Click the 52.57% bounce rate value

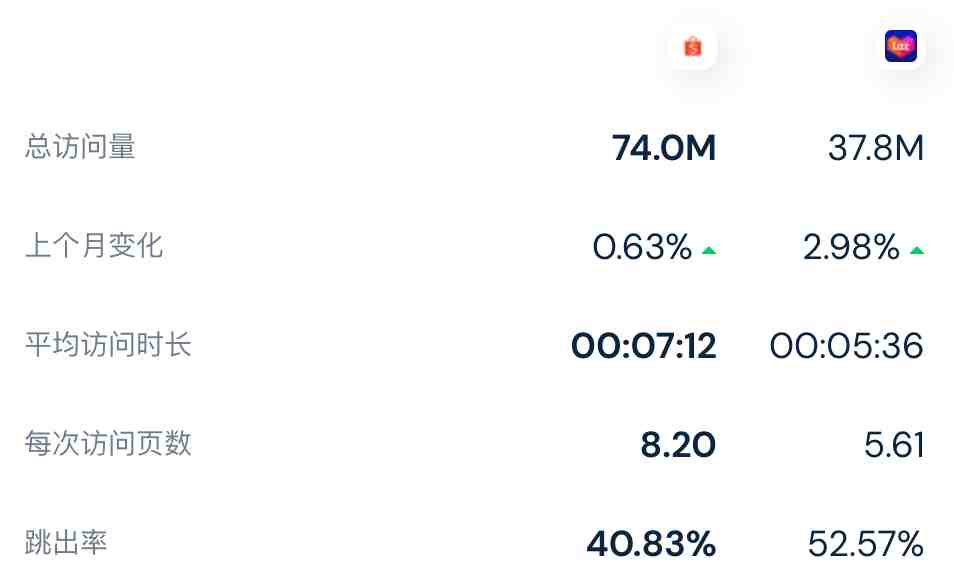point(866,544)
